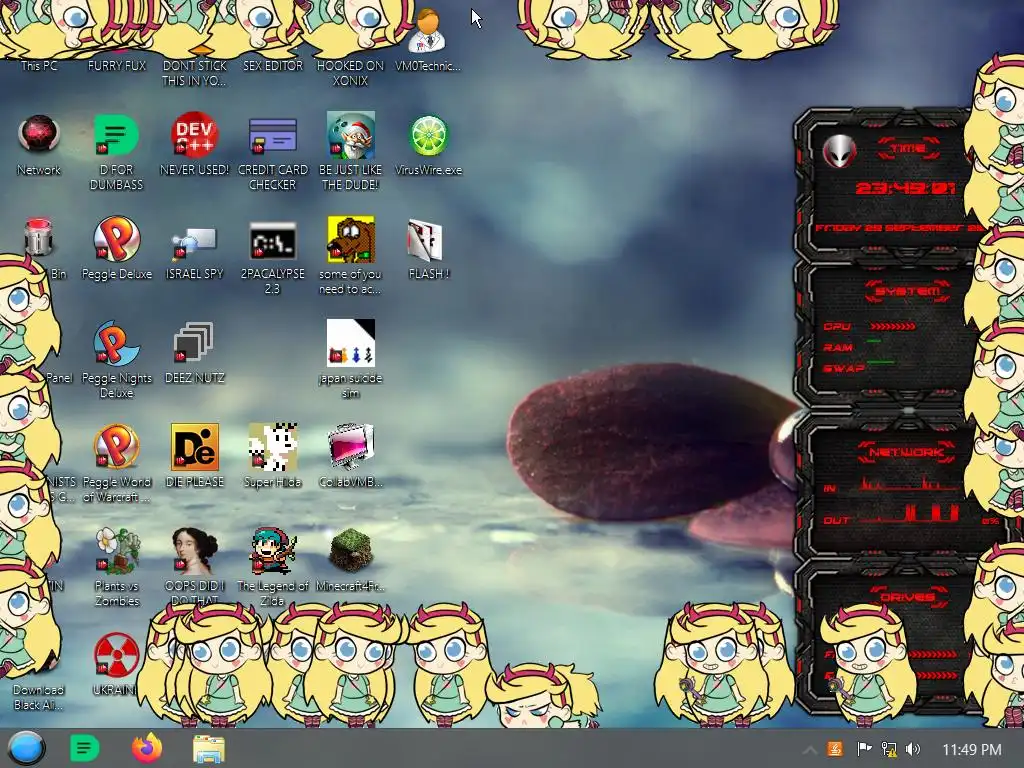Expand the hidden tray icons chevron
The height and width of the screenshot is (768, 1024).
[809, 750]
